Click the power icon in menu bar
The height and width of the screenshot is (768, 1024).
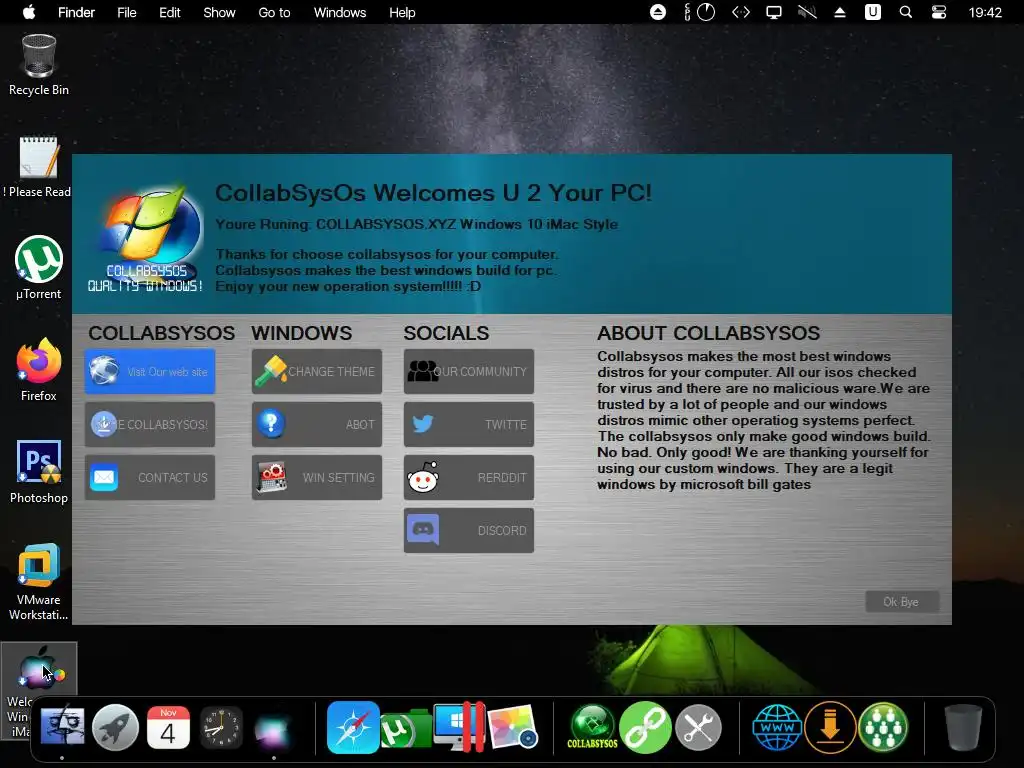coord(706,12)
